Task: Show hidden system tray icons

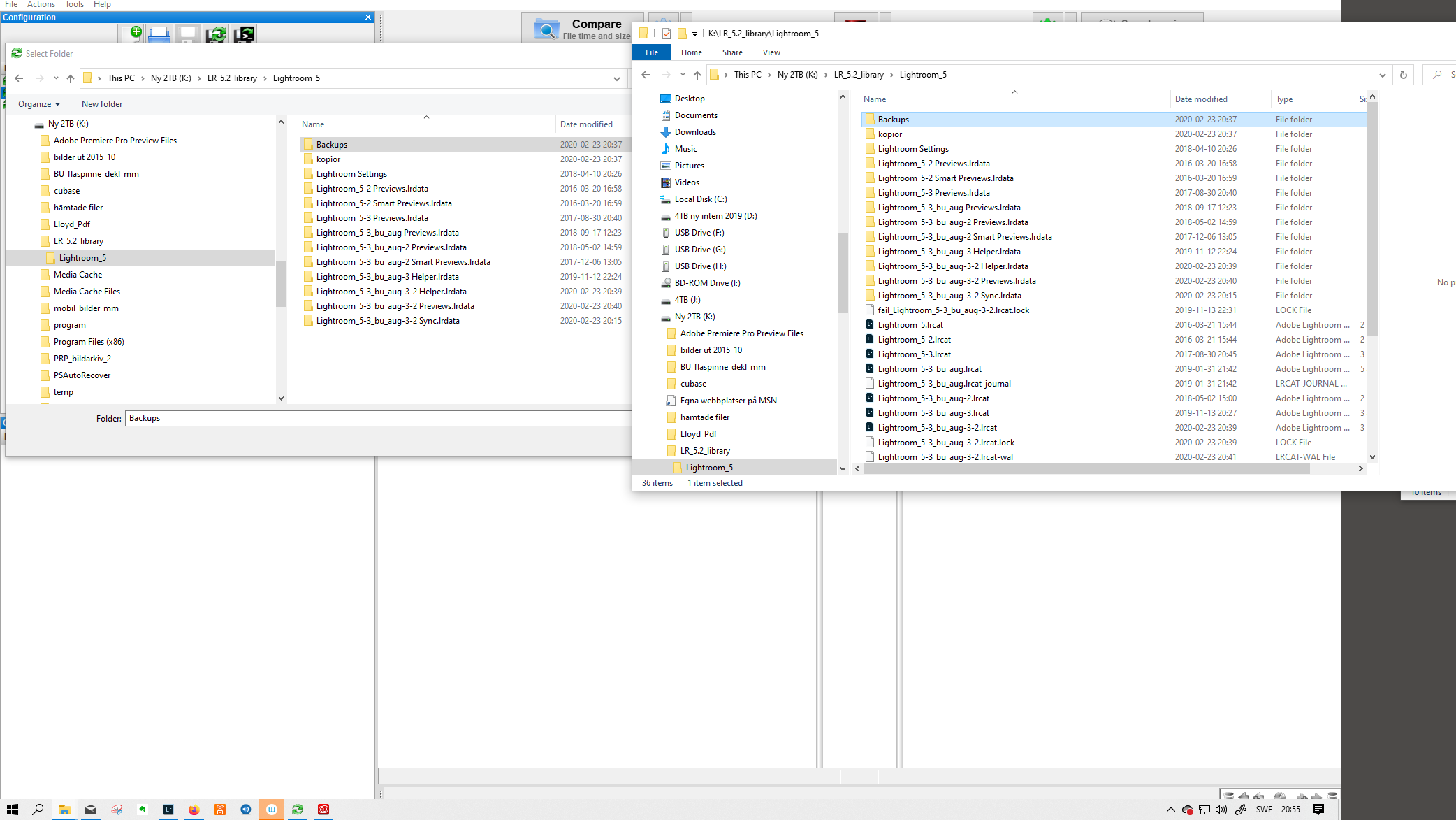Action: click(1171, 810)
